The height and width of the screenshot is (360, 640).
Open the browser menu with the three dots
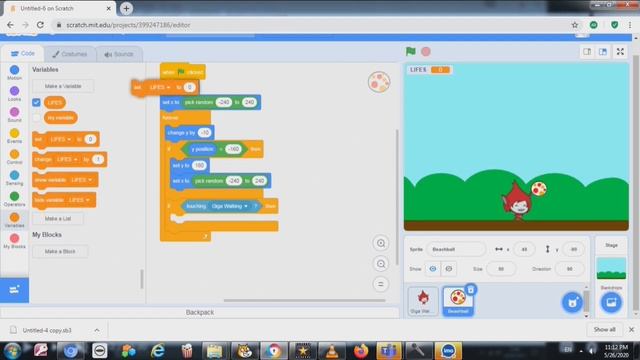(630, 25)
